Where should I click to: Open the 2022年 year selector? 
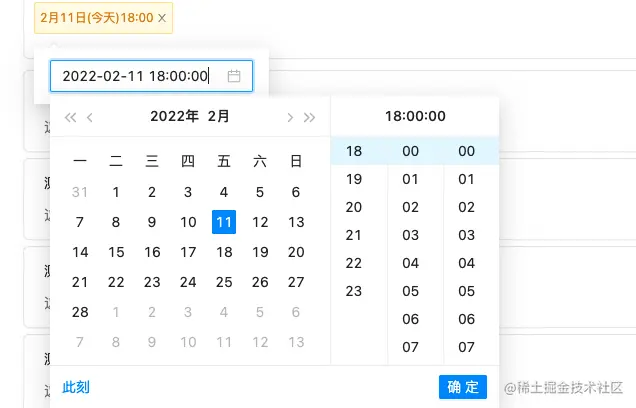tap(174, 116)
